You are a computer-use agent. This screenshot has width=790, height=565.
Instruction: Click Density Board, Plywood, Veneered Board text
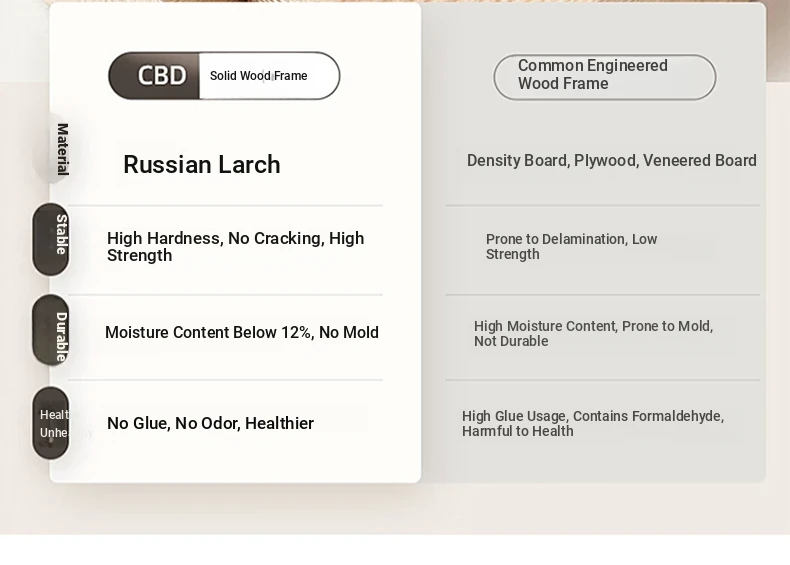pyautogui.click(x=612, y=160)
